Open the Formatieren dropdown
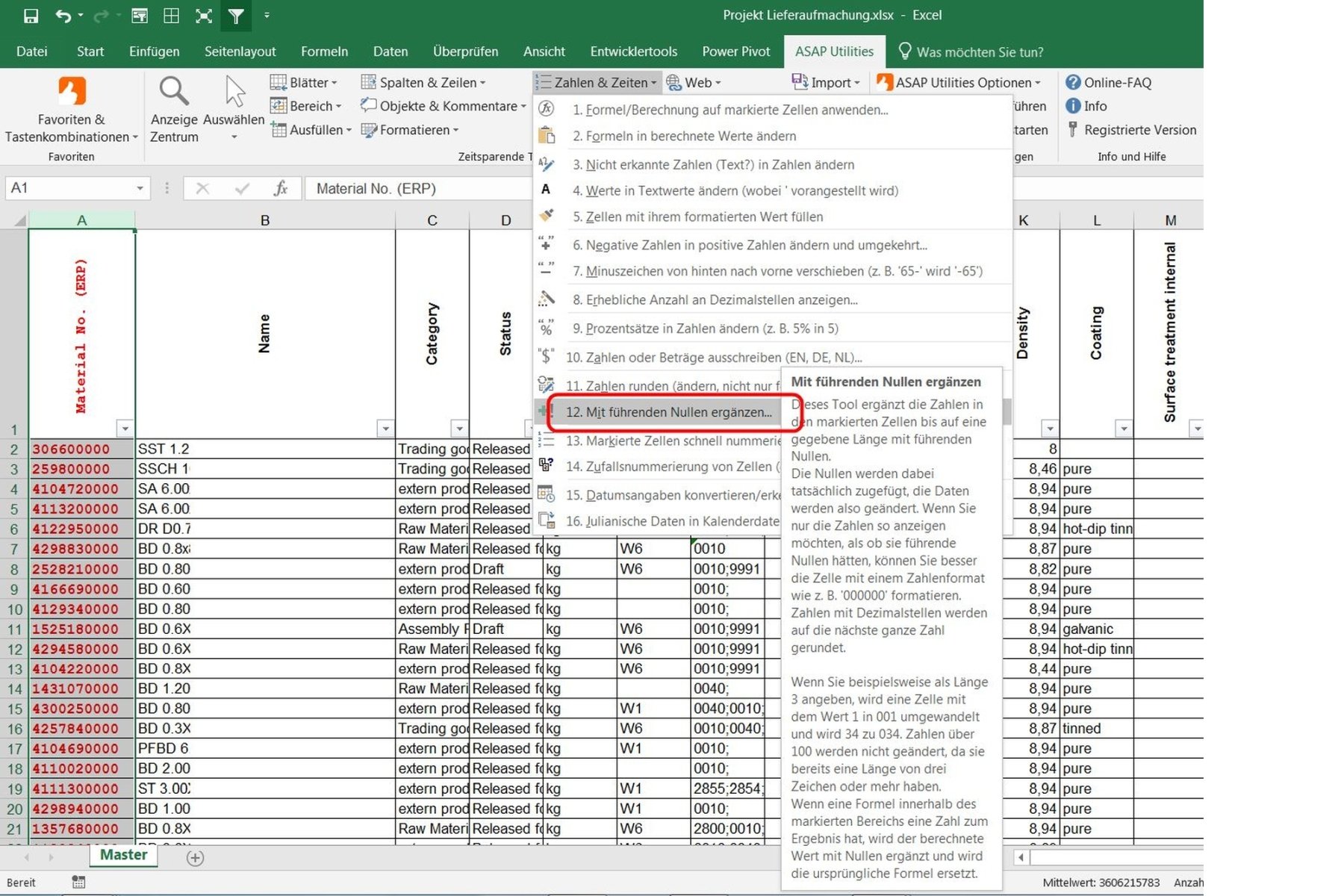 click(x=410, y=130)
